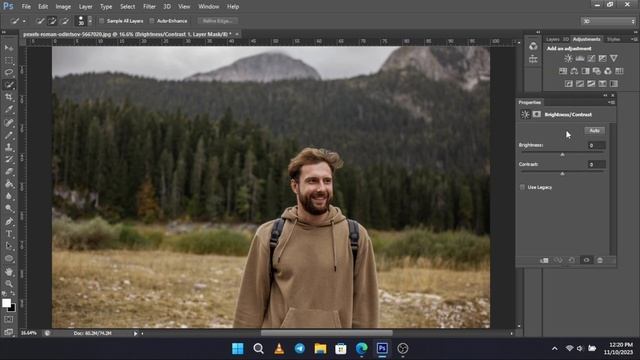Click the Auto button in Properties
The height and width of the screenshot is (360, 640).
coord(594,131)
